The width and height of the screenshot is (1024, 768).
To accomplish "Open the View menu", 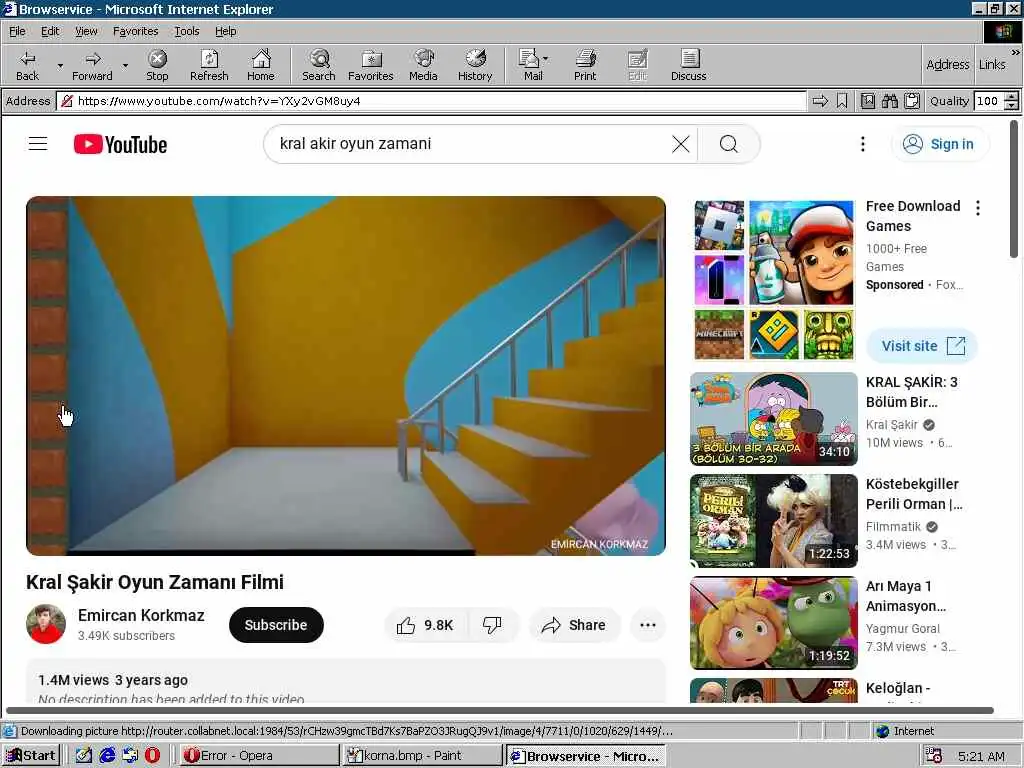I will tap(86, 31).
